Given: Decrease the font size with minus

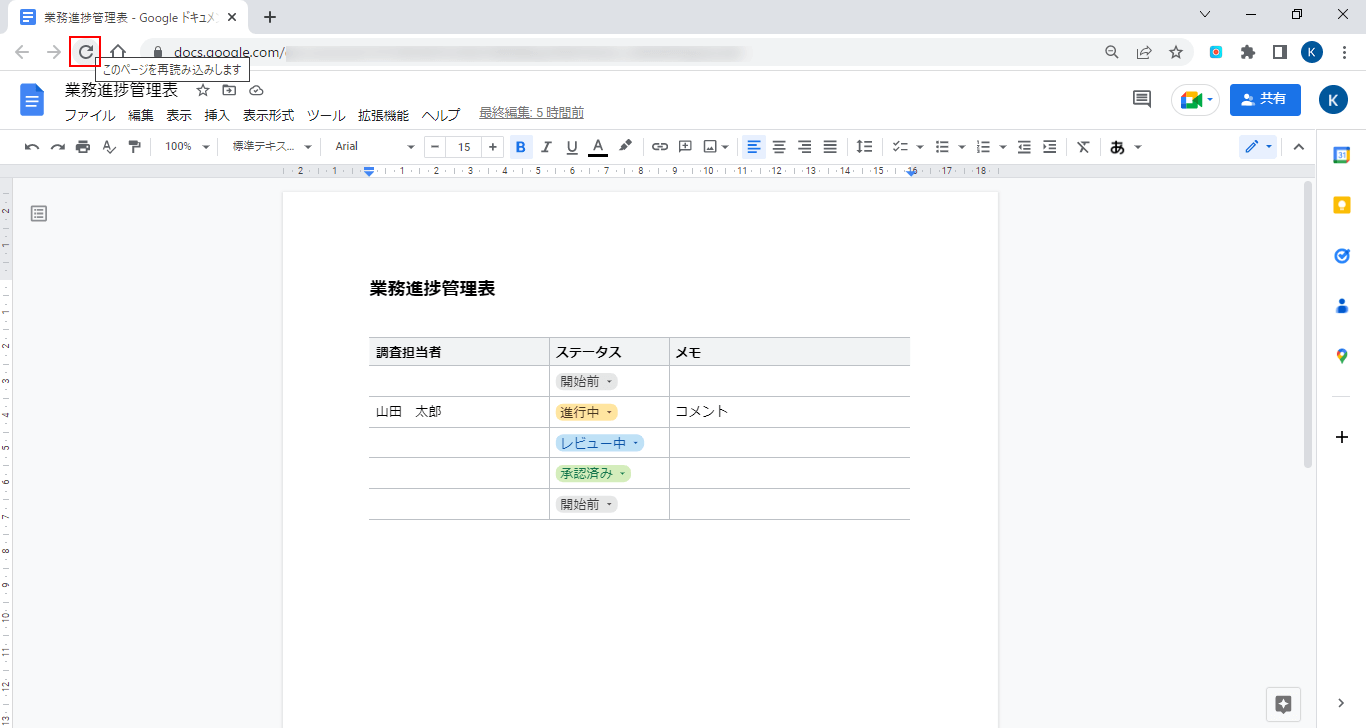Looking at the screenshot, I should pyautogui.click(x=435, y=147).
